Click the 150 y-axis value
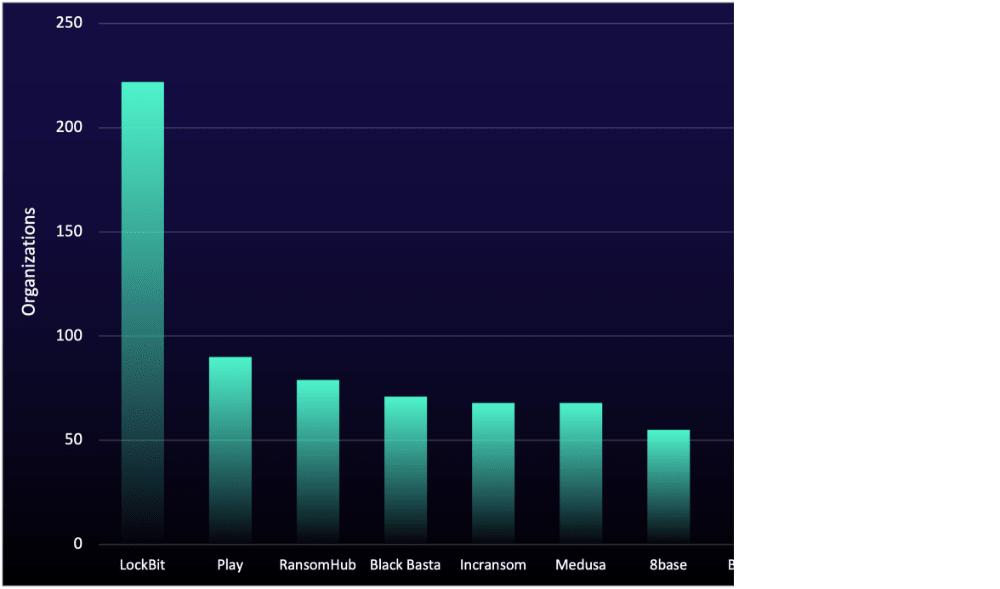Image resolution: width=1000 pixels, height=589 pixels. [69, 231]
